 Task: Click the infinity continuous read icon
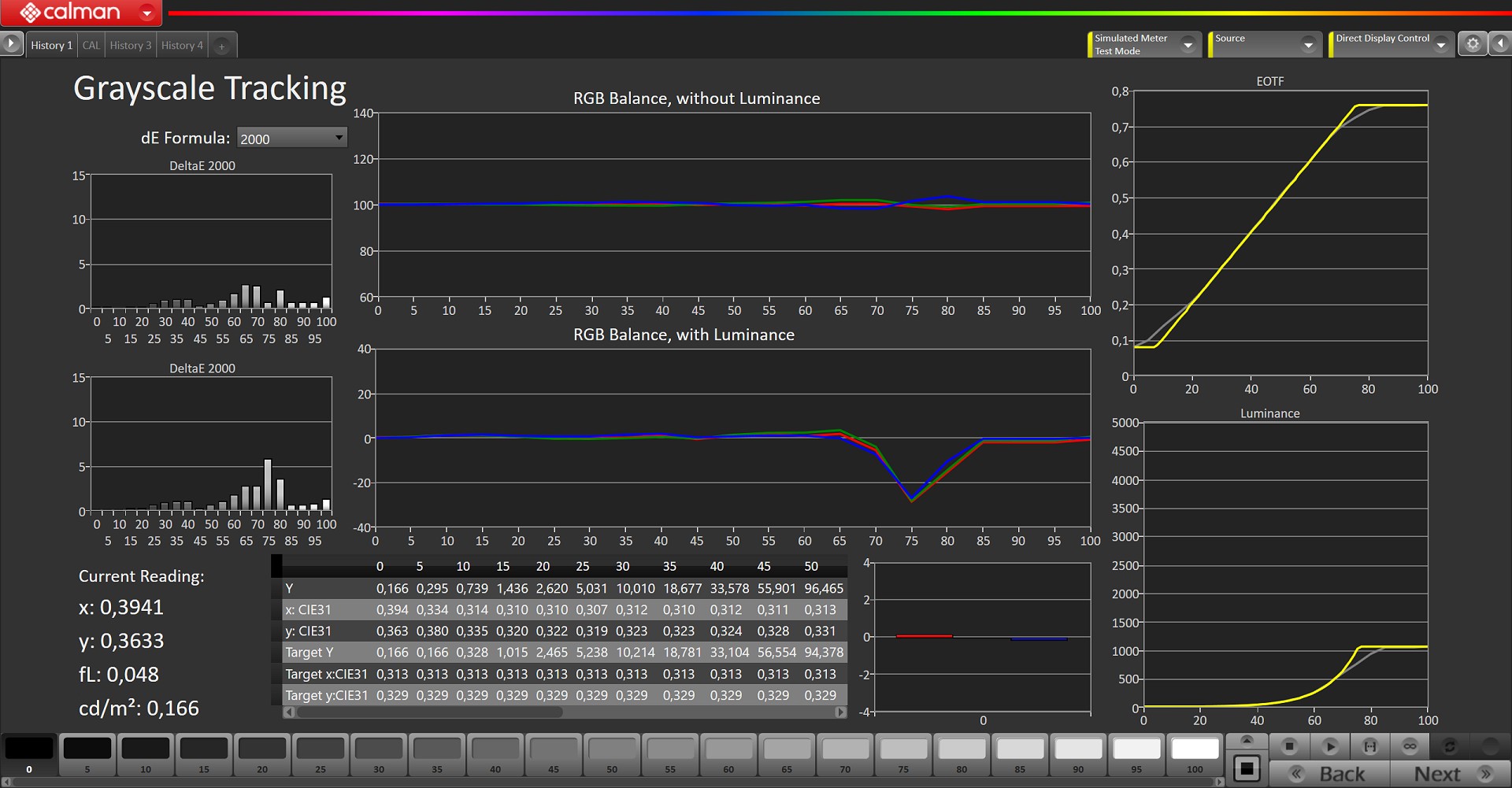pyautogui.click(x=1410, y=746)
